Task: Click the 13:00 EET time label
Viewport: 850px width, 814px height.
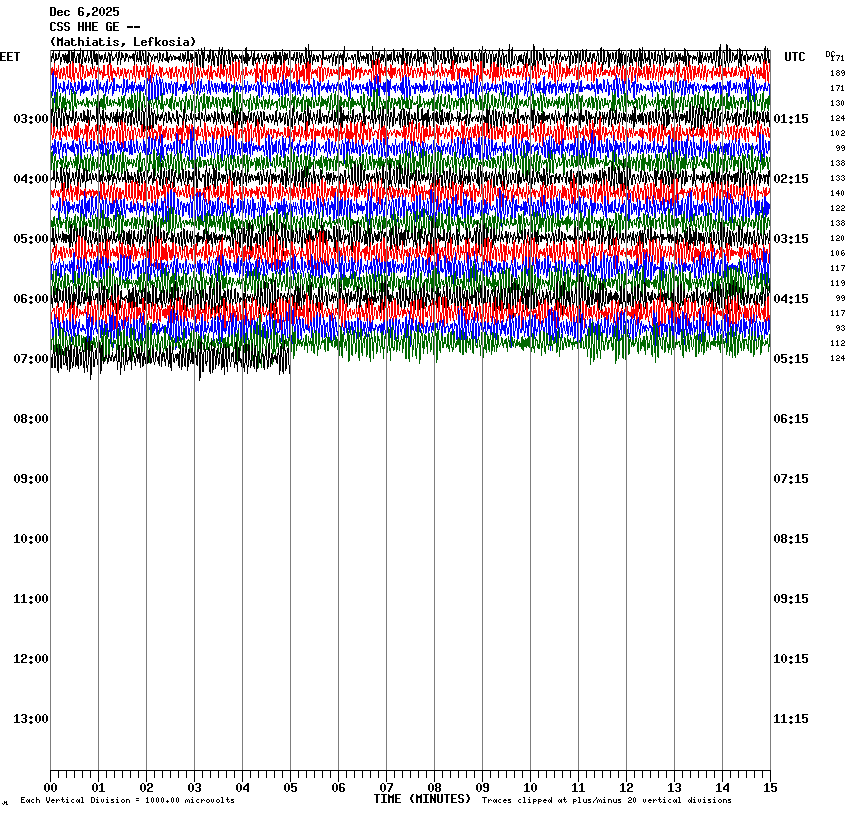Action: pos(30,719)
